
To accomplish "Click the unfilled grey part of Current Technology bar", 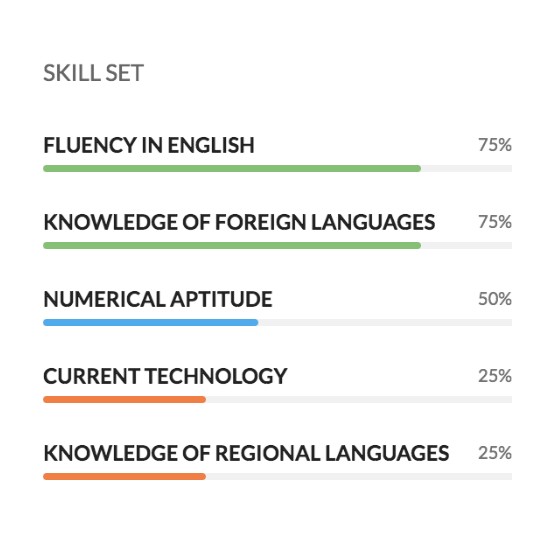I will click(x=359, y=399).
